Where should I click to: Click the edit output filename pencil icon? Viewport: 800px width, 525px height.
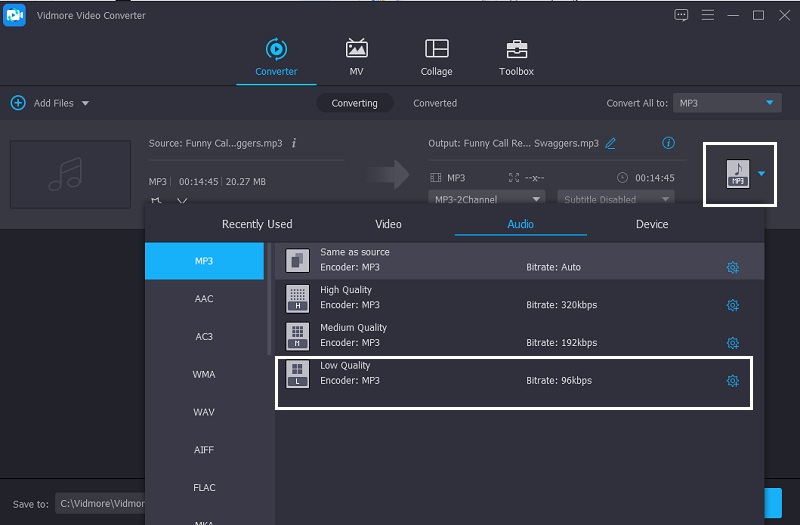611,143
